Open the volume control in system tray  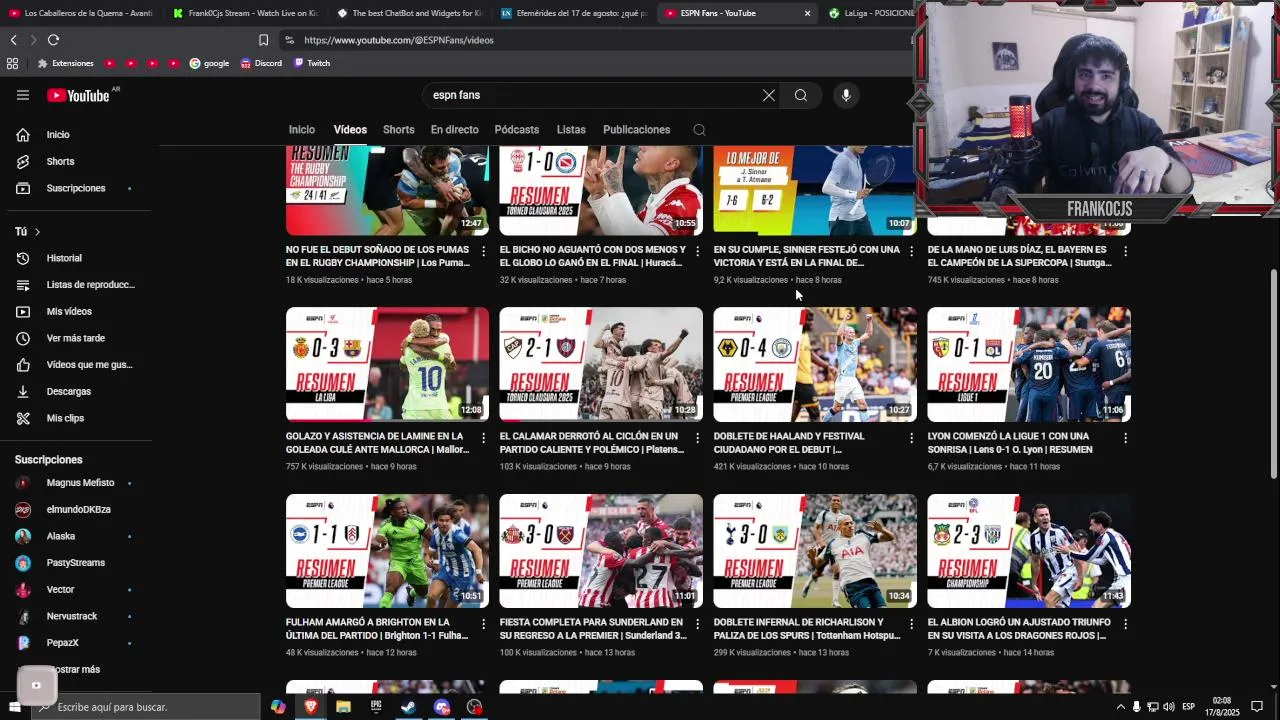1168,707
